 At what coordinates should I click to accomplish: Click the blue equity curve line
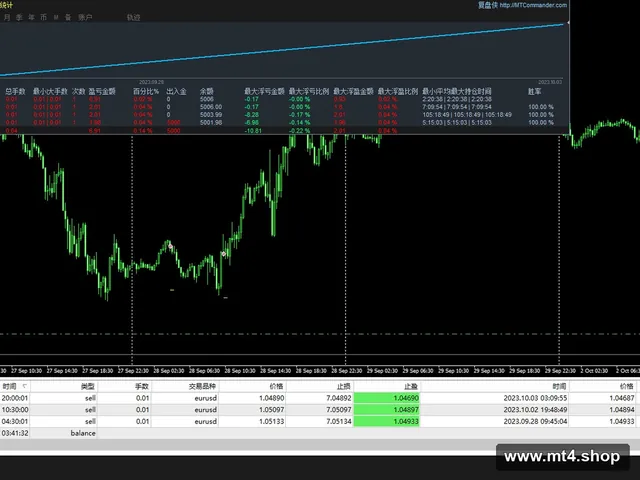pyautogui.click(x=282, y=50)
